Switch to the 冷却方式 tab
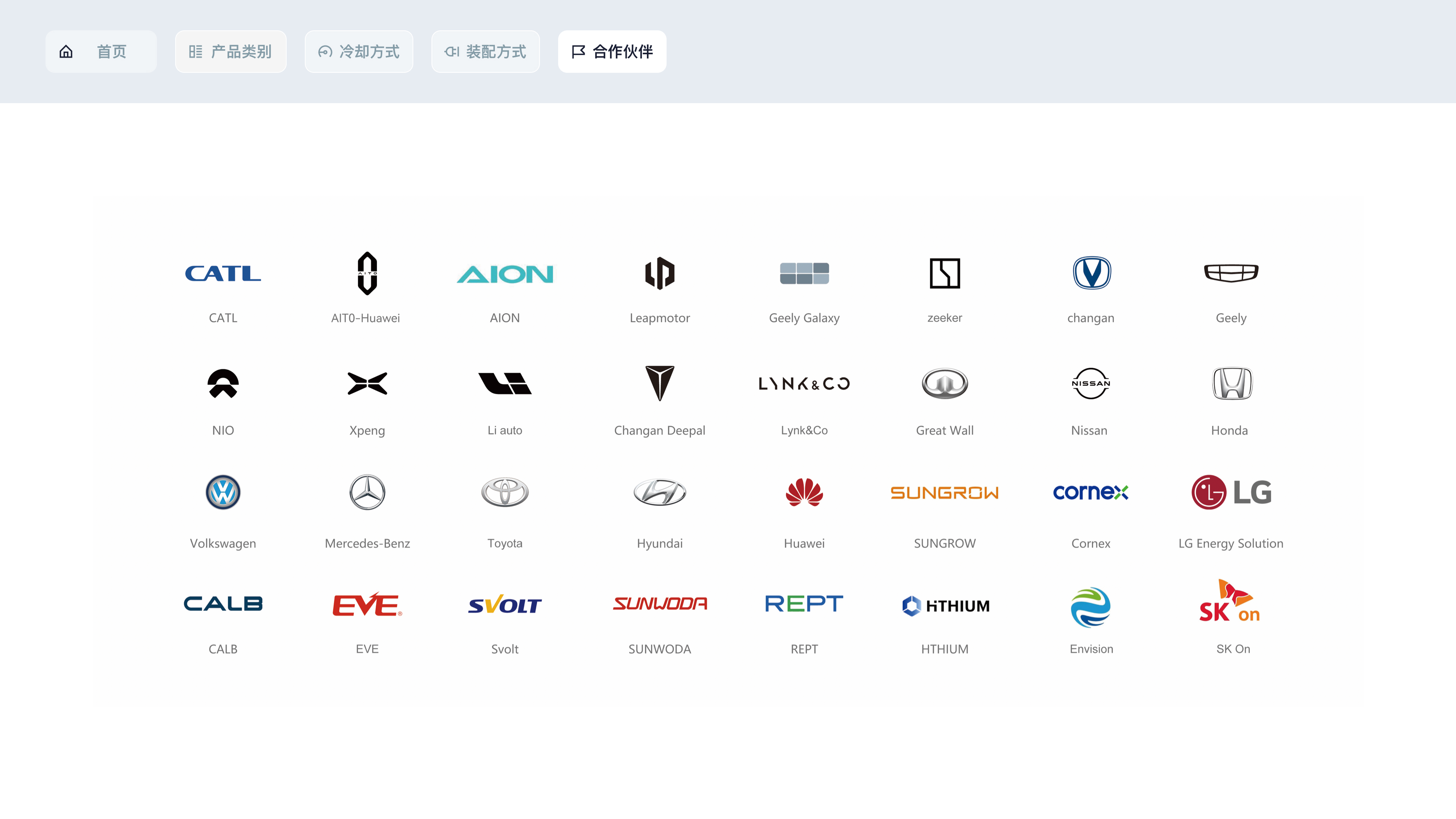The image size is (1456, 819). 359,52
